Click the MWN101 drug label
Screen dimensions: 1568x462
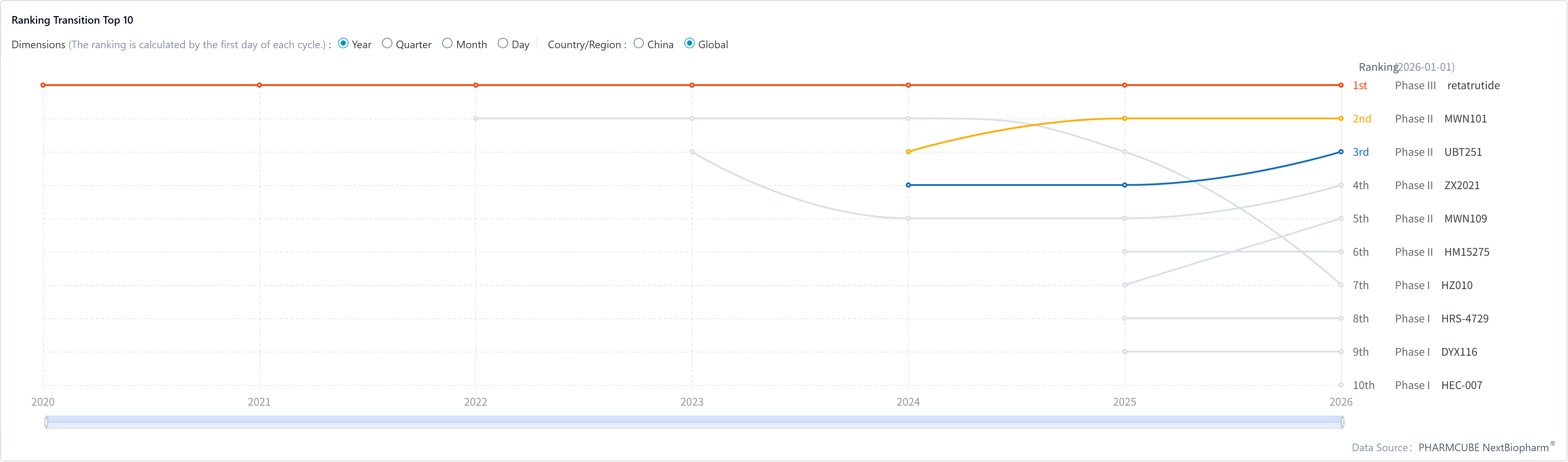pyautogui.click(x=1465, y=119)
